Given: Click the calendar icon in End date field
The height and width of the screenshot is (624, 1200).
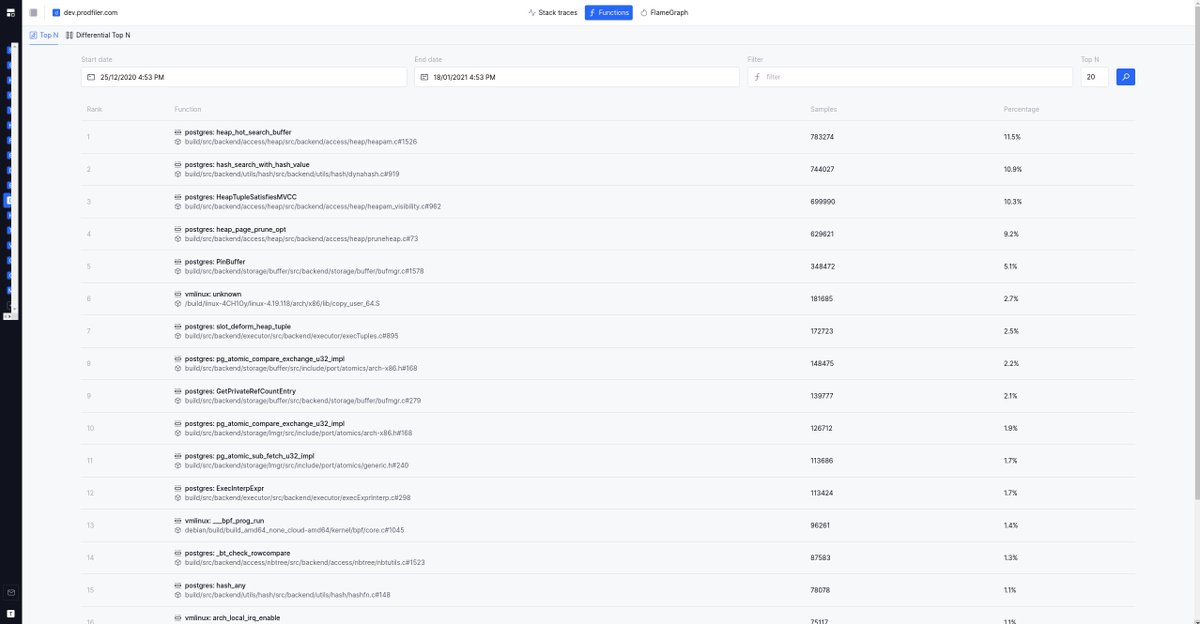Looking at the screenshot, I should (424, 77).
